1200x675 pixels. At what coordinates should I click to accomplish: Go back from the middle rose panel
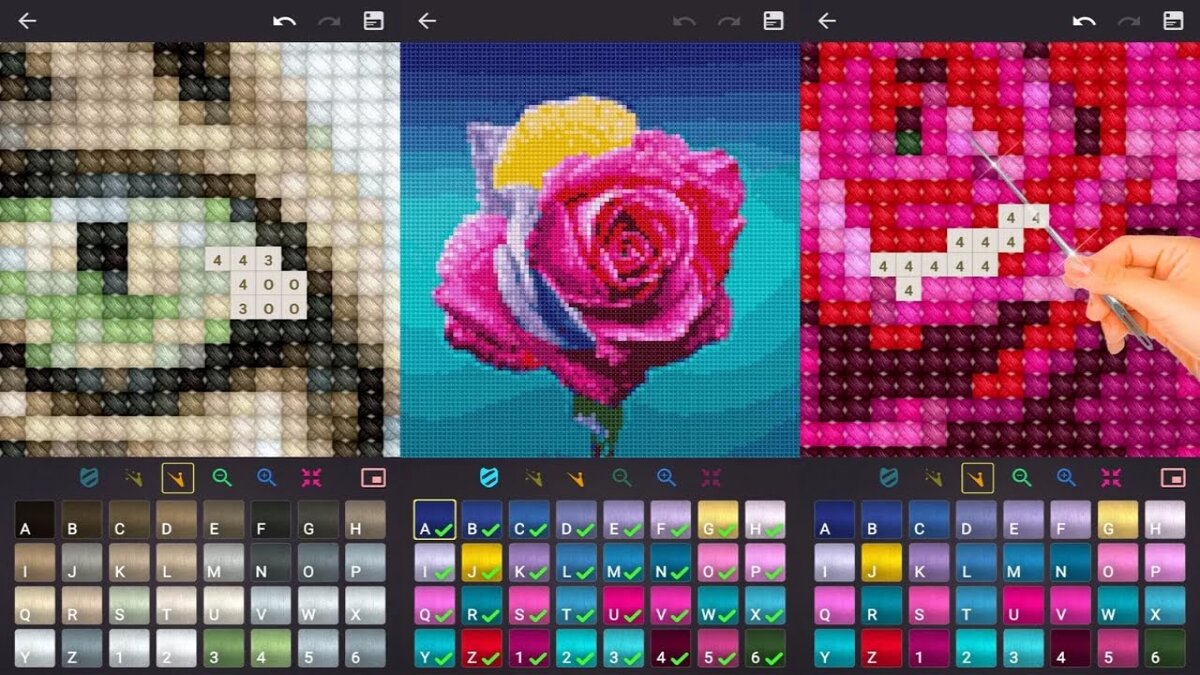point(427,21)
